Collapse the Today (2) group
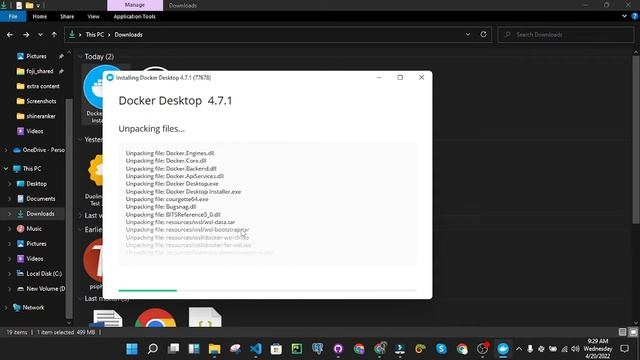 (80, 57)
